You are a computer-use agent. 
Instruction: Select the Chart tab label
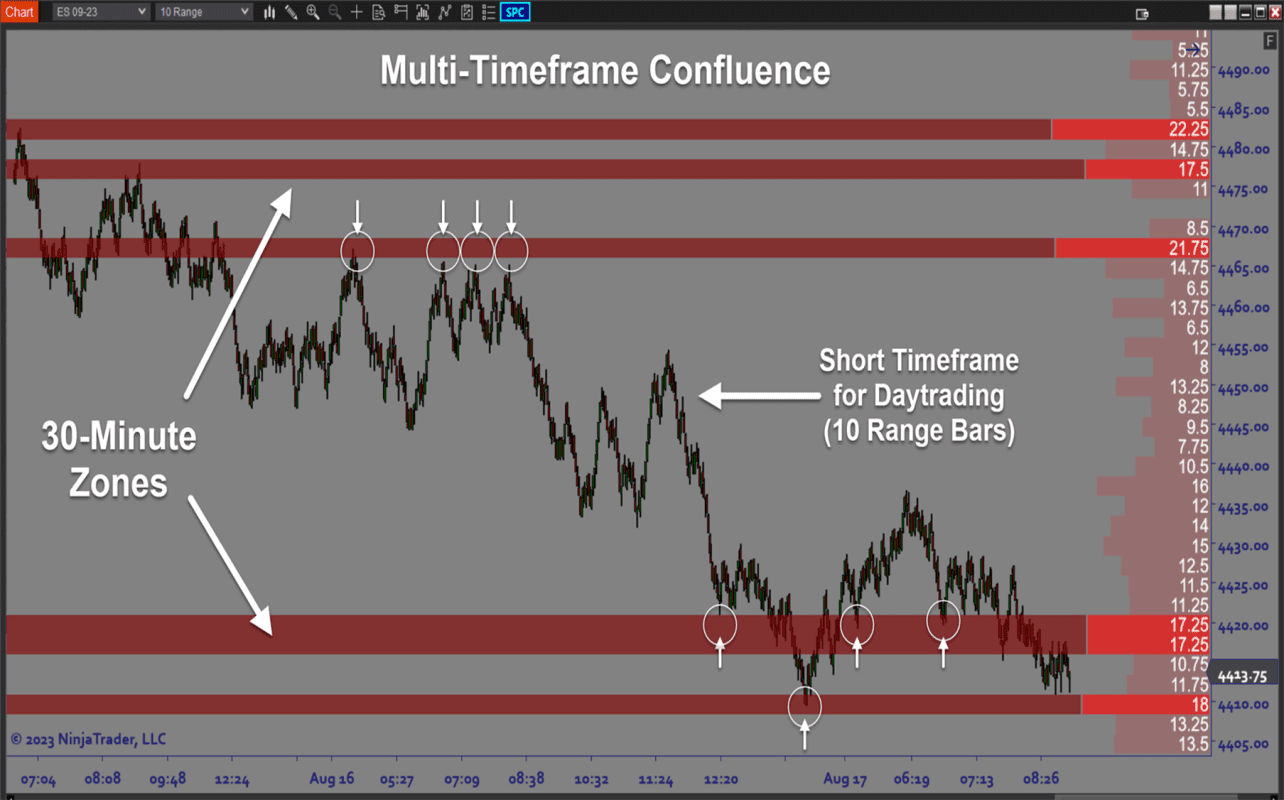pyautogui.click(x=19, y=12)
